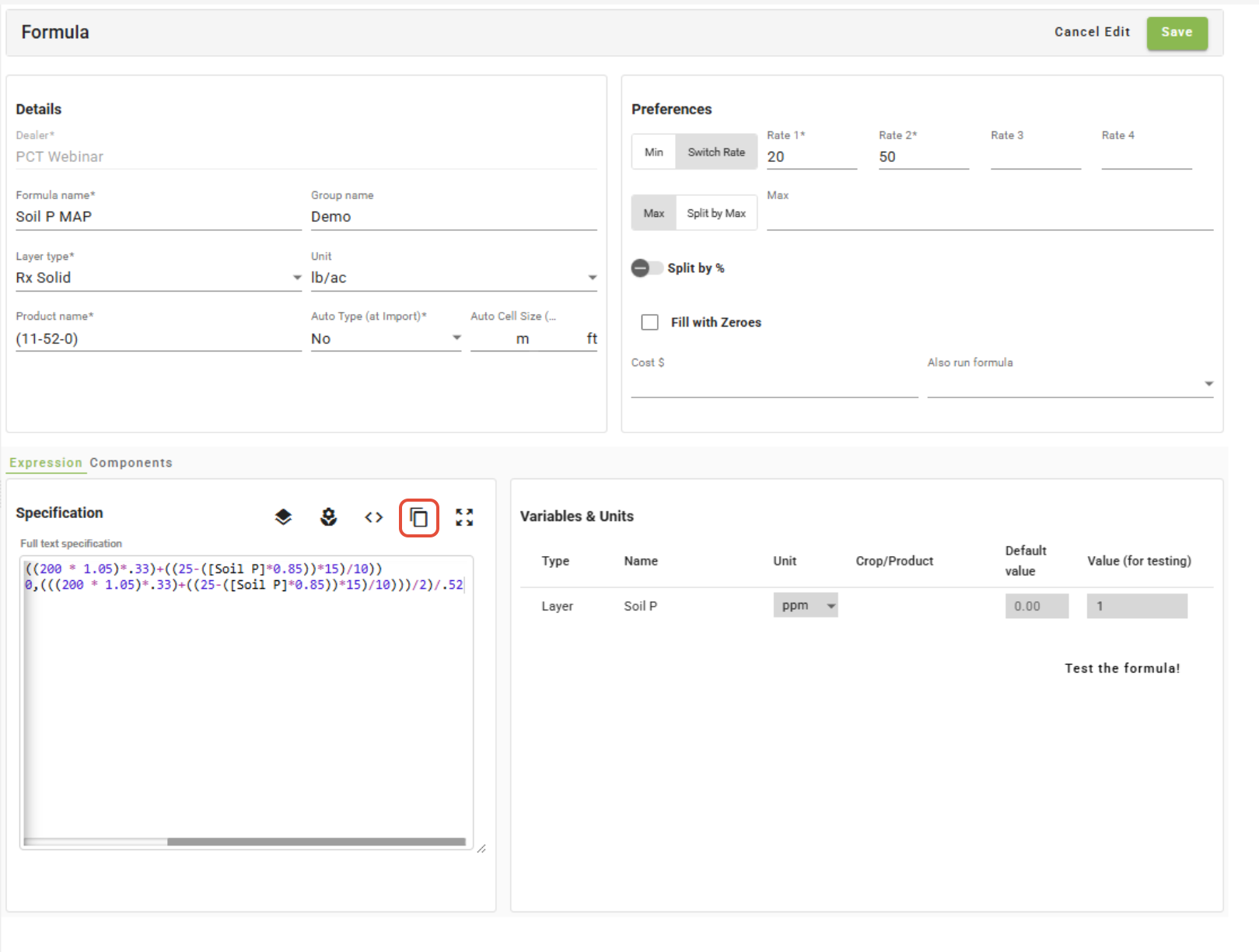Enable the Fill with Zeroes checkbox

(649, 322)
